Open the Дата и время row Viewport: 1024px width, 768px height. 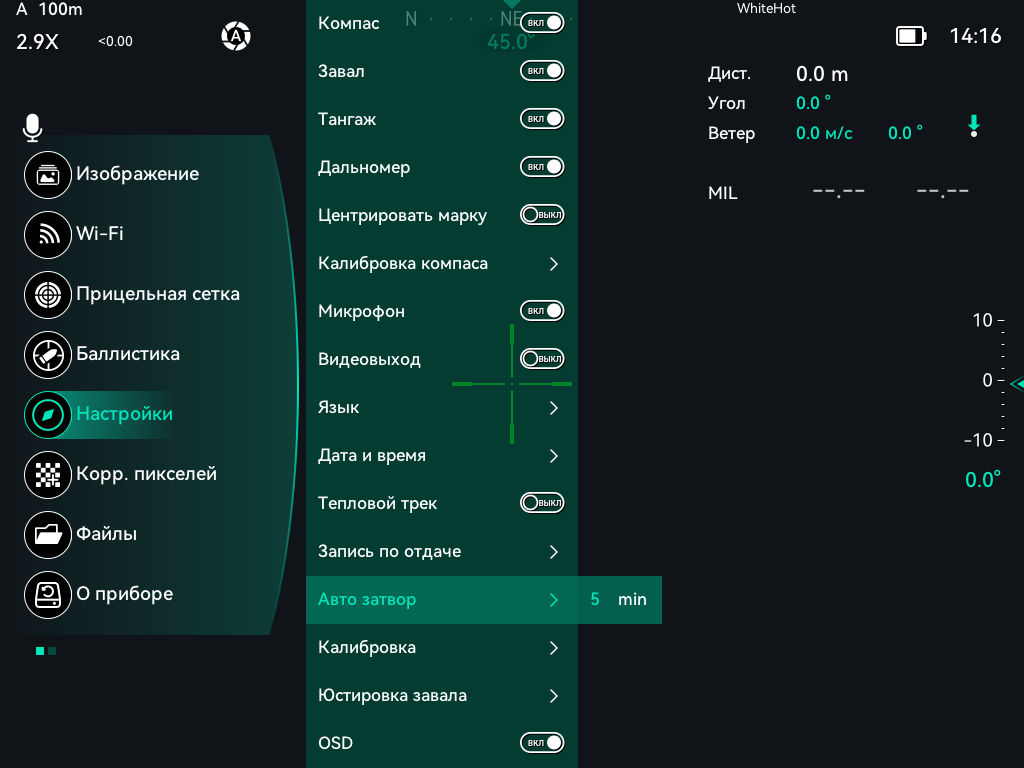coord(442,456)
